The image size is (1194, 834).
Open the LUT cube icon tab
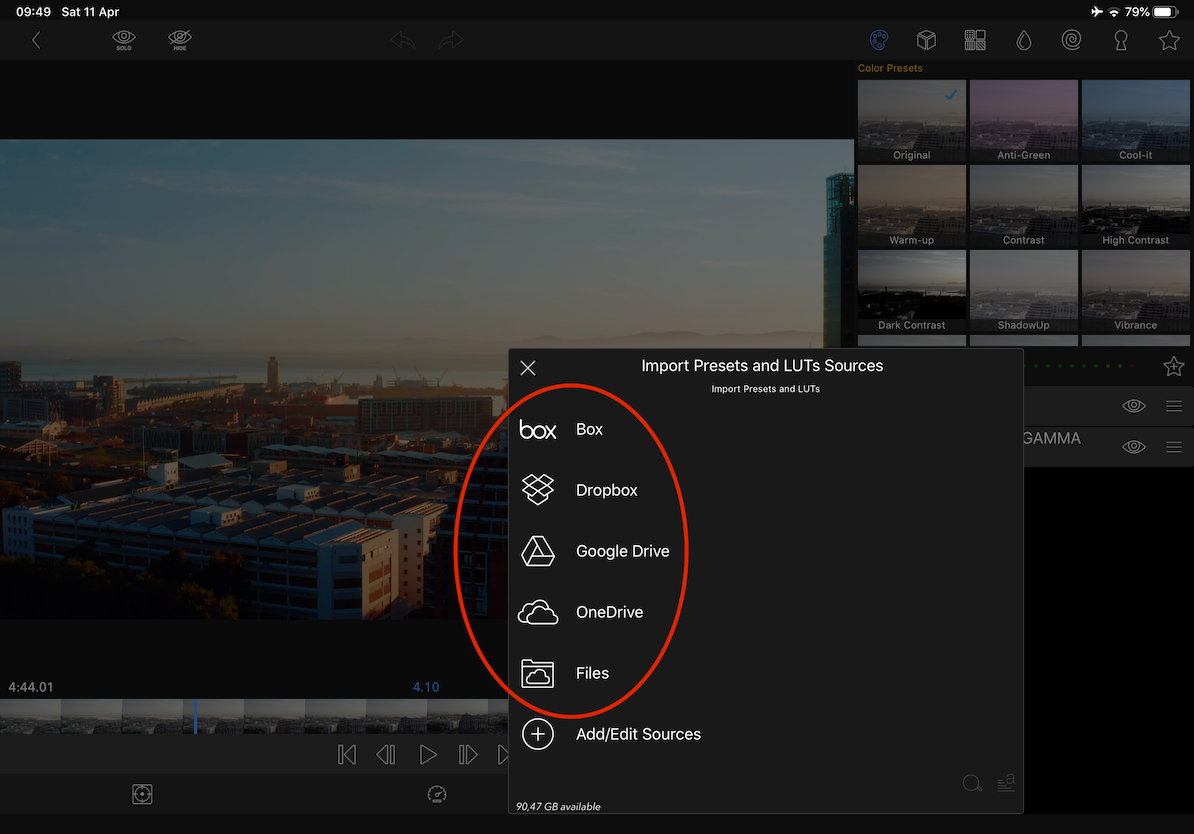tap(927, 40)
